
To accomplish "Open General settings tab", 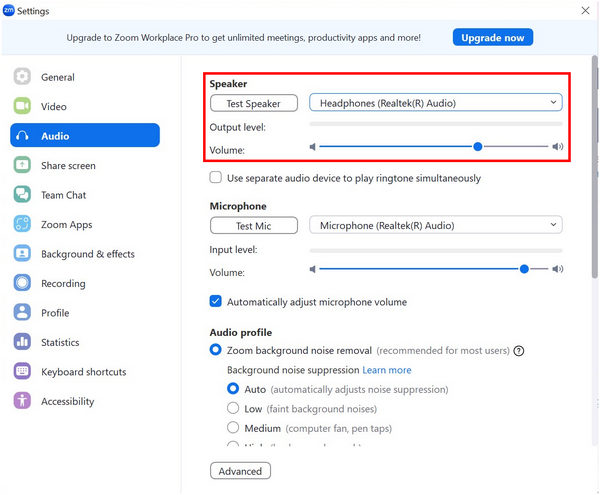I will click(85, 77).
